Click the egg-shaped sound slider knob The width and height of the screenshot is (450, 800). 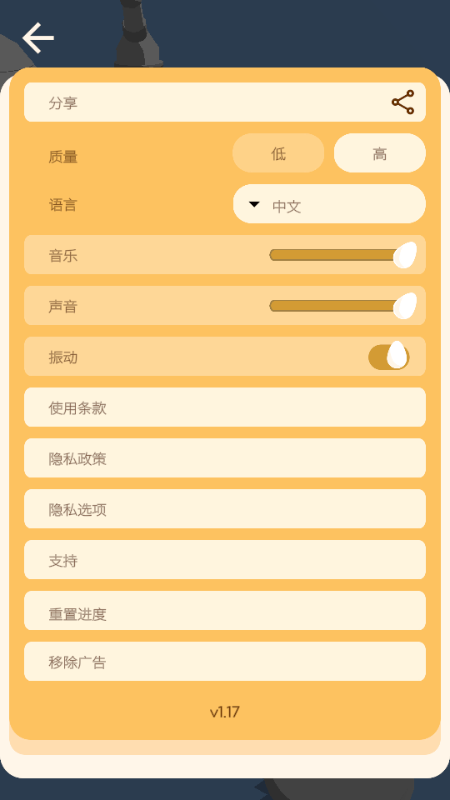405,306
